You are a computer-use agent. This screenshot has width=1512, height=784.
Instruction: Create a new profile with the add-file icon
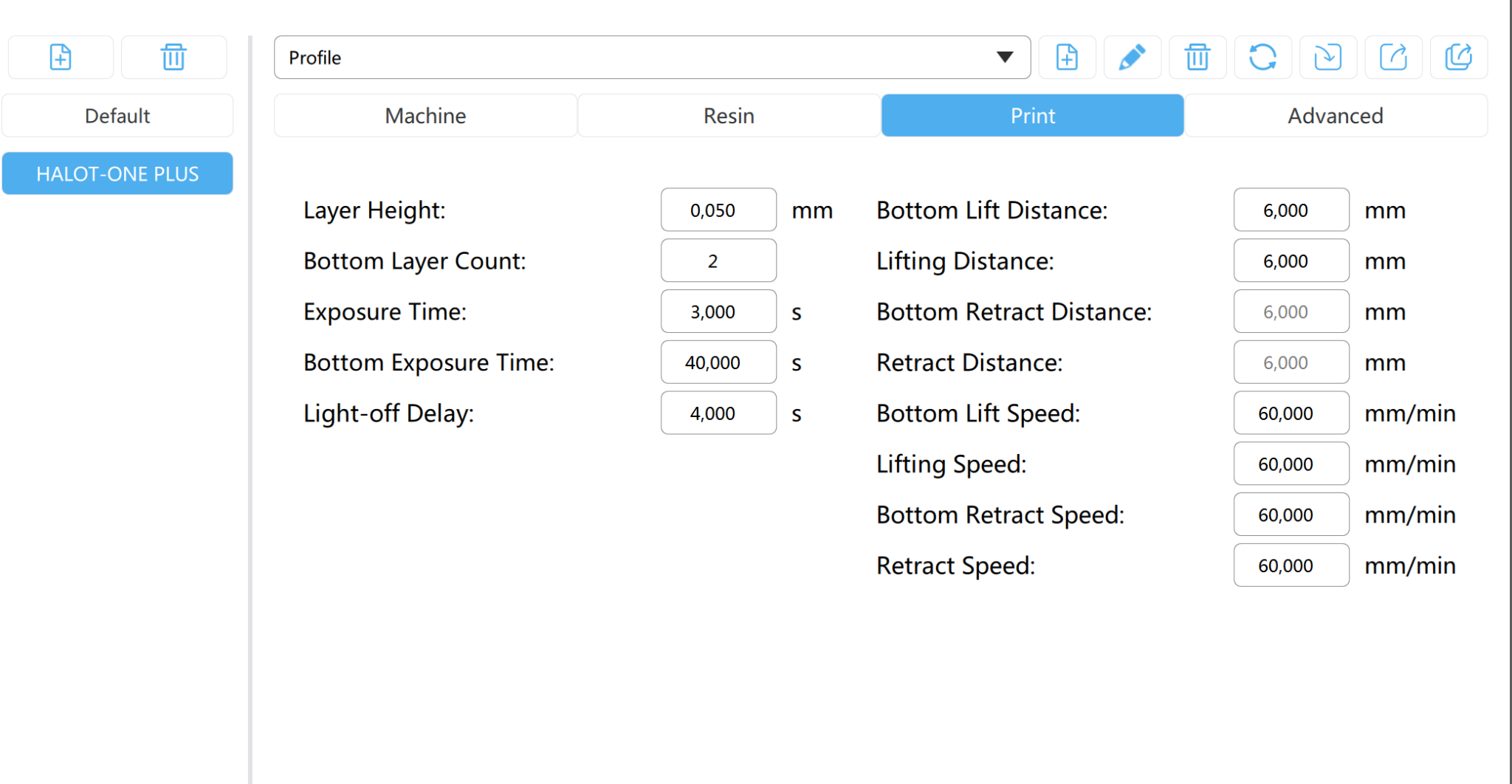pyautogui.click(x=1067, y=57)
